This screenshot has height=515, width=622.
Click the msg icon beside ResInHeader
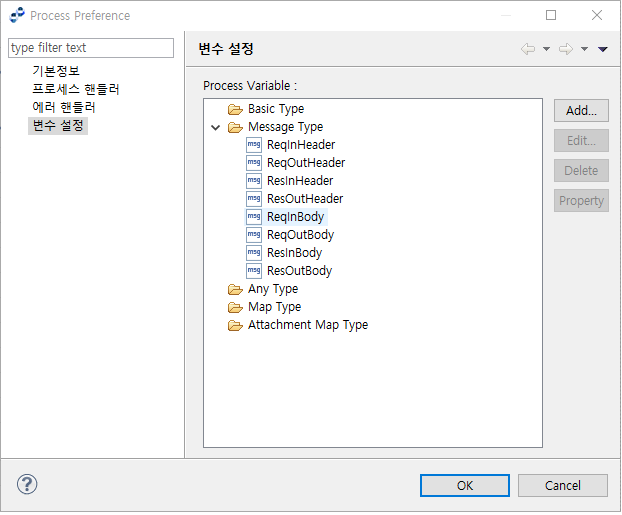pos(254,181)
